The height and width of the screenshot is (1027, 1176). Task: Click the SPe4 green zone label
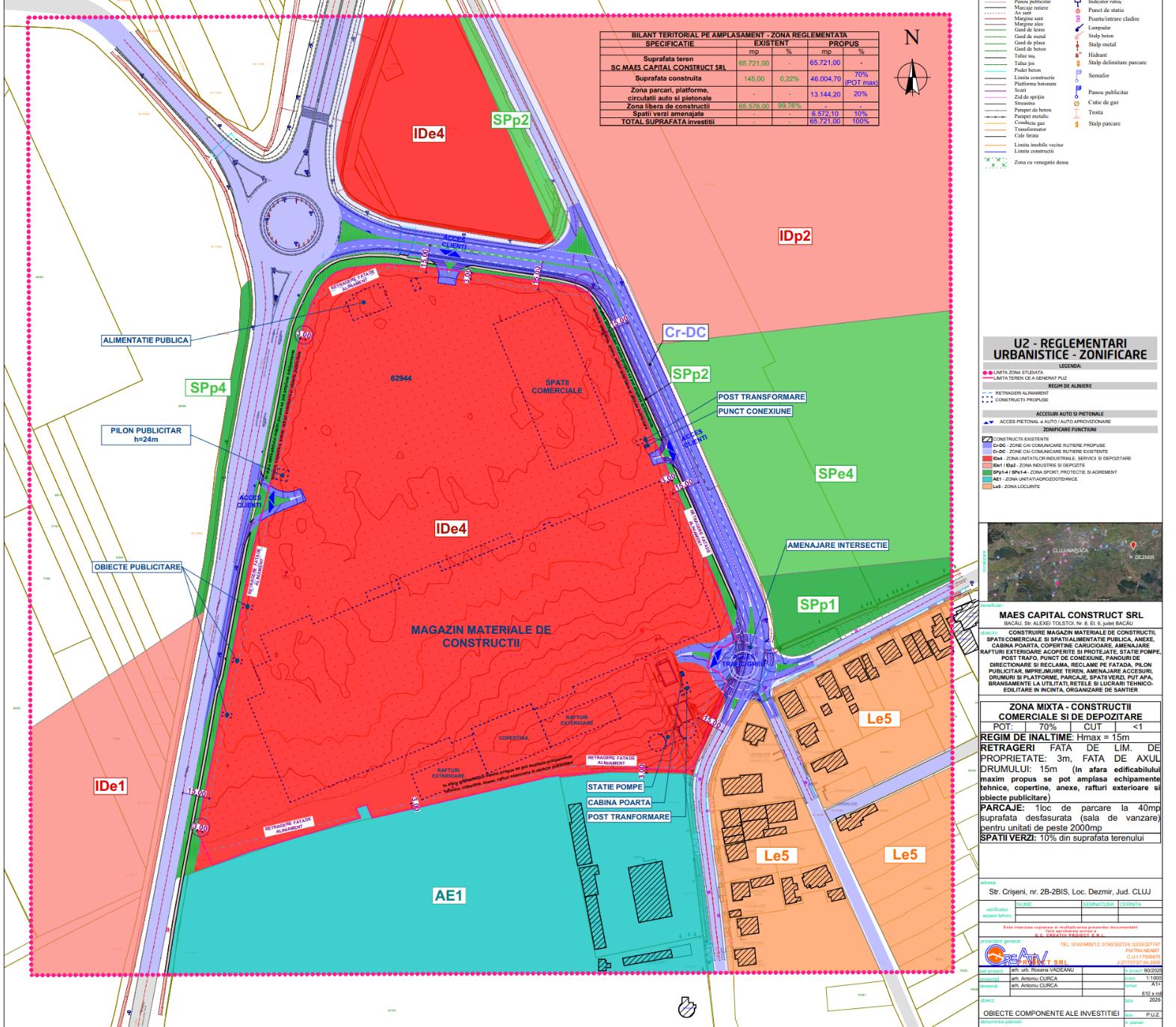836,474
